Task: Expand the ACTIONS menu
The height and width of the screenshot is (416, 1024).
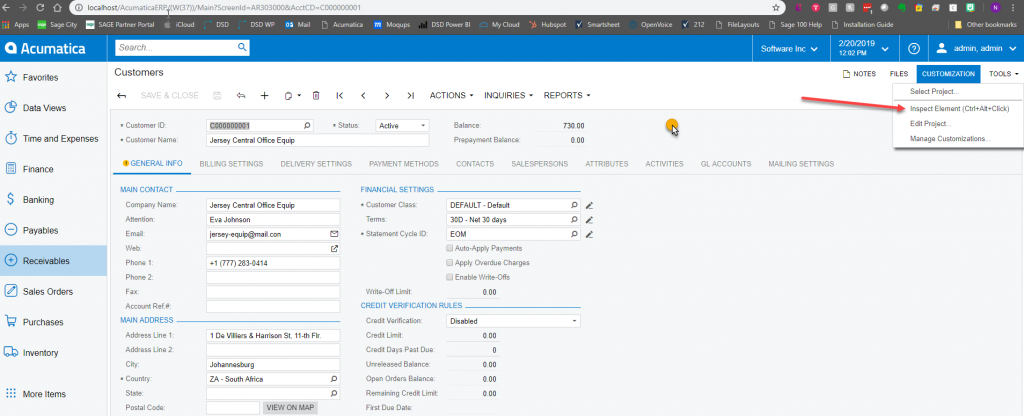Action: click(451, 95)
